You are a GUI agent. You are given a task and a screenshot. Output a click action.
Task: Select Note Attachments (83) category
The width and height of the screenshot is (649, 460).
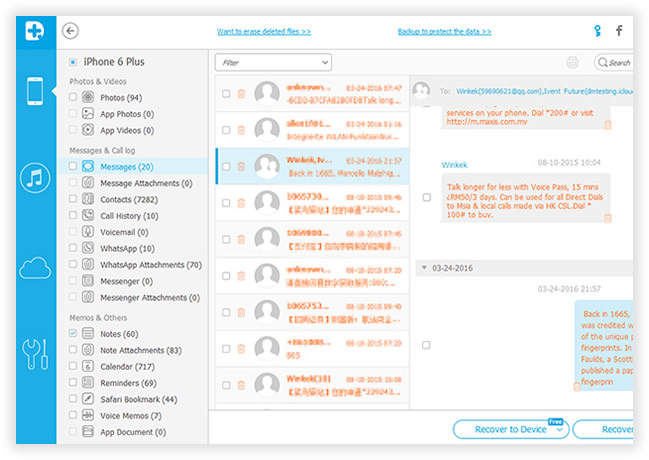141,350
